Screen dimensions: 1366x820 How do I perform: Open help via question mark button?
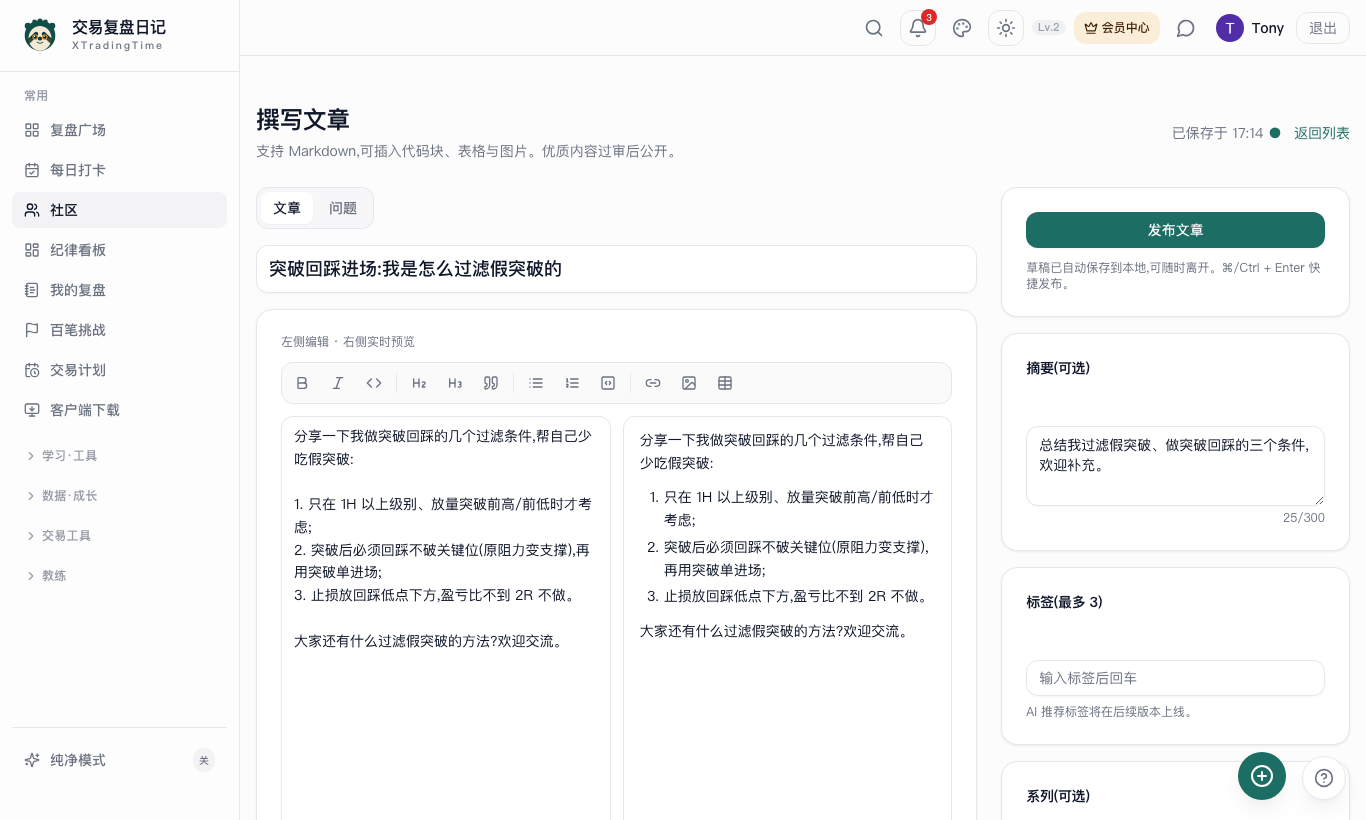pos(1324,778)
